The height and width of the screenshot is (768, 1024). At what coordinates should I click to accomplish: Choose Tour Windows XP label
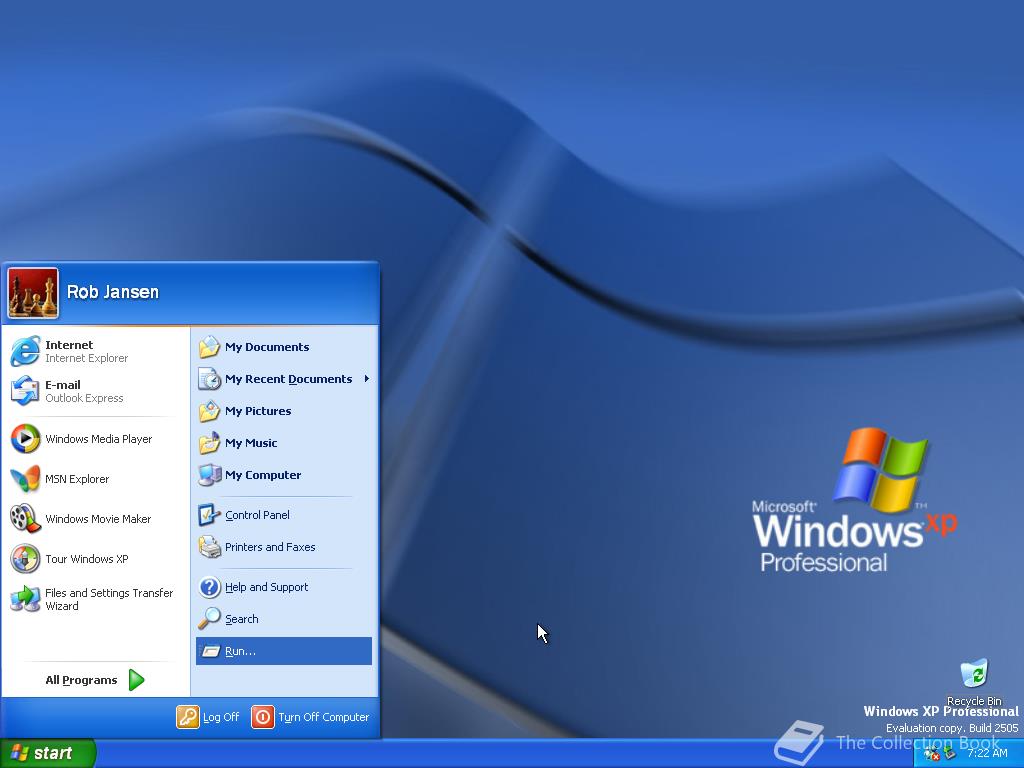pyautogui.click(x=87, y=559)
